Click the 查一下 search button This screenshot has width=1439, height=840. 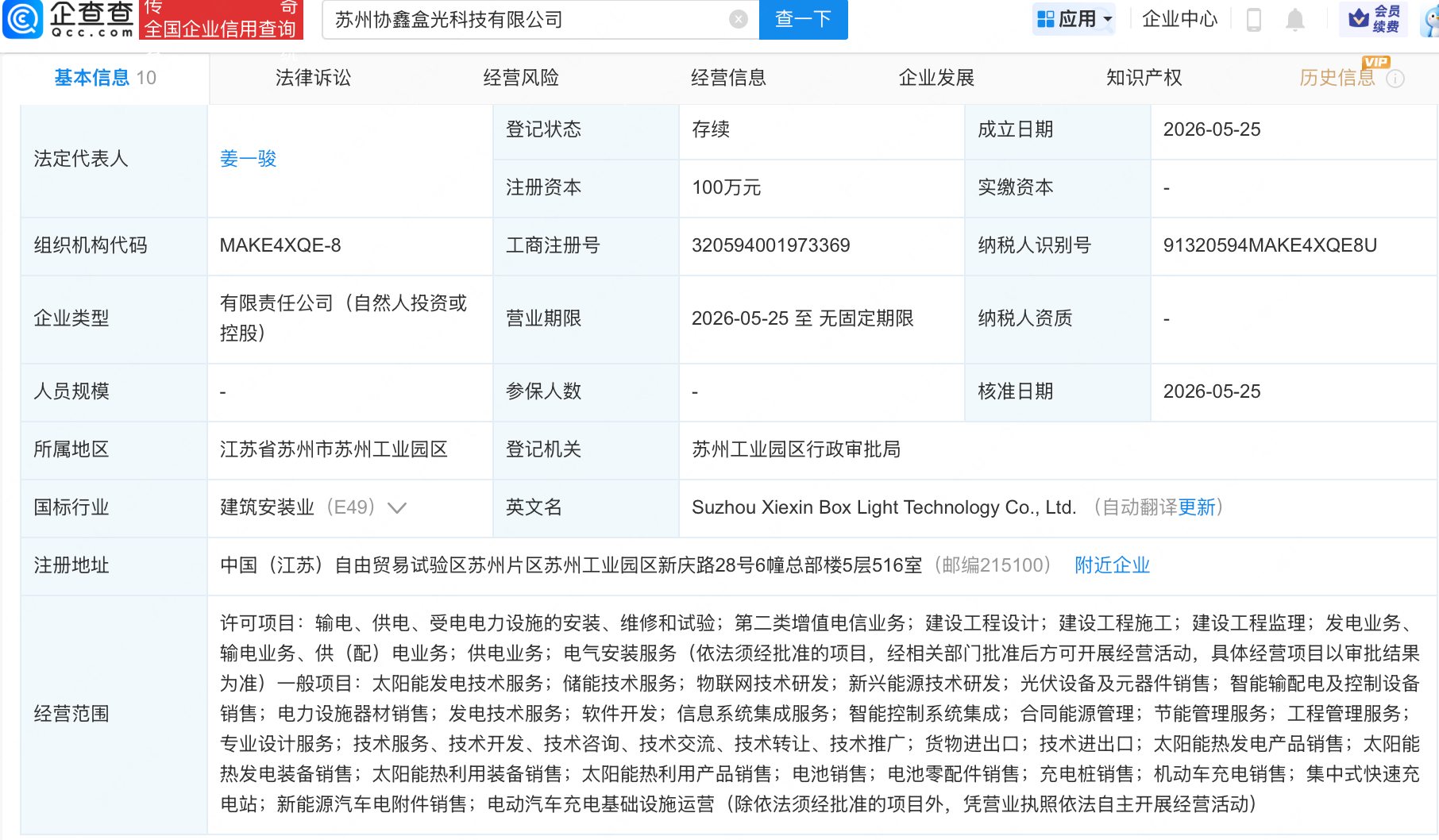[x=803, y=19]
